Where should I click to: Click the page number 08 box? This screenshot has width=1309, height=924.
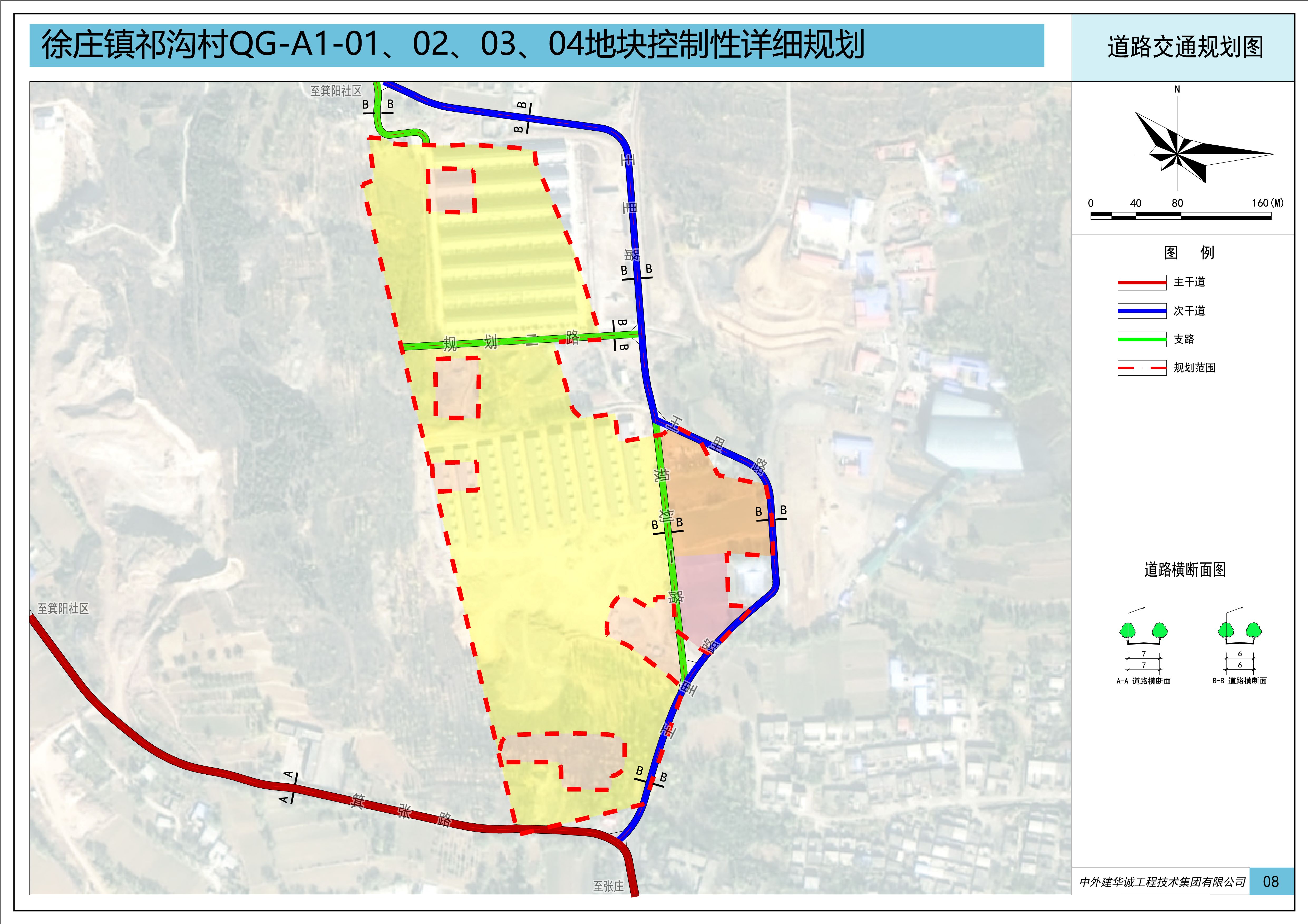tap(1270, 881)
